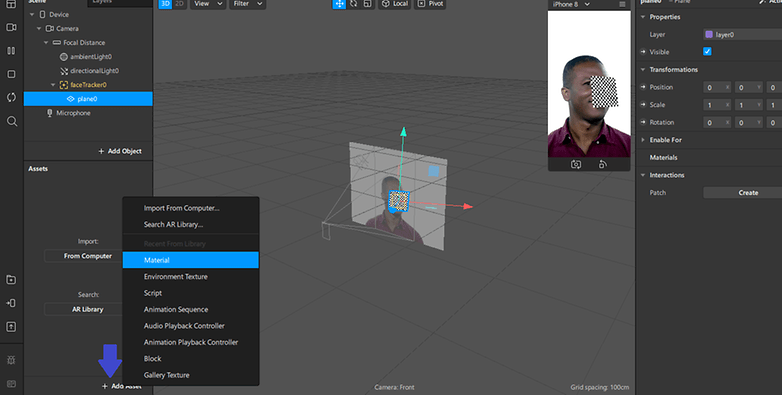Collapse the Properties section
This screenshot has height=395, width=782.
643,17
